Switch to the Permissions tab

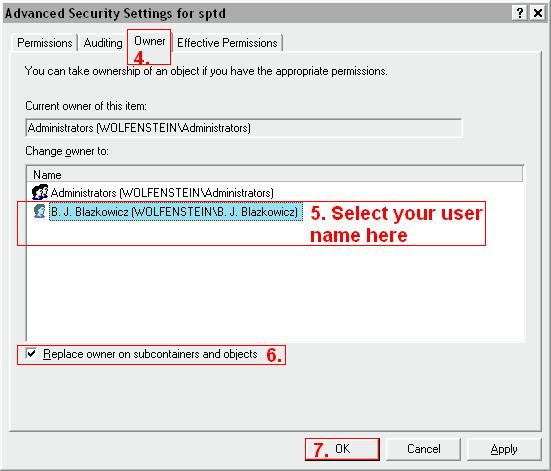coord(45,43)
